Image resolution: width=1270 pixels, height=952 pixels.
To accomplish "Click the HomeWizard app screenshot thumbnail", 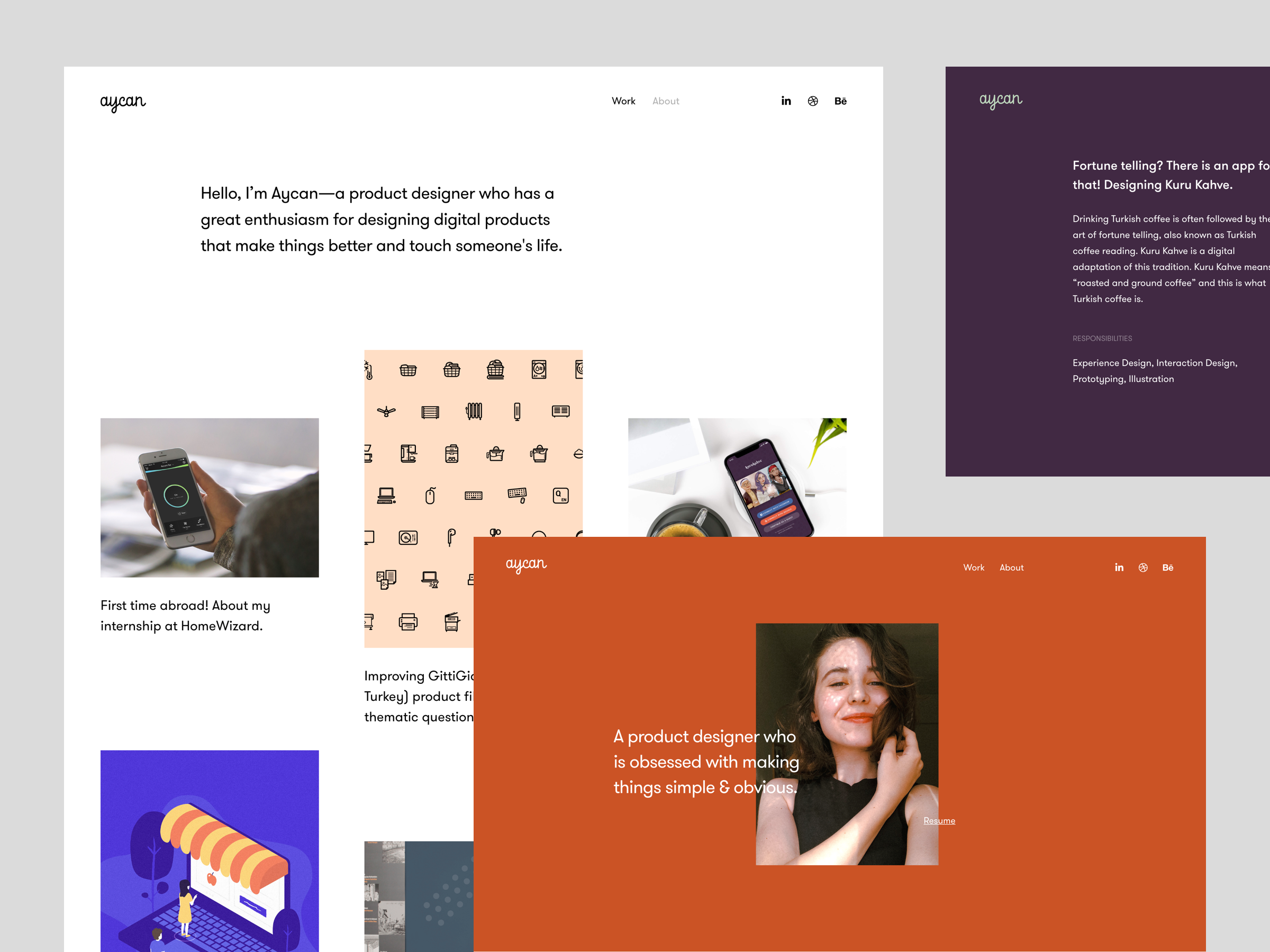I will [x=209, y=497].
